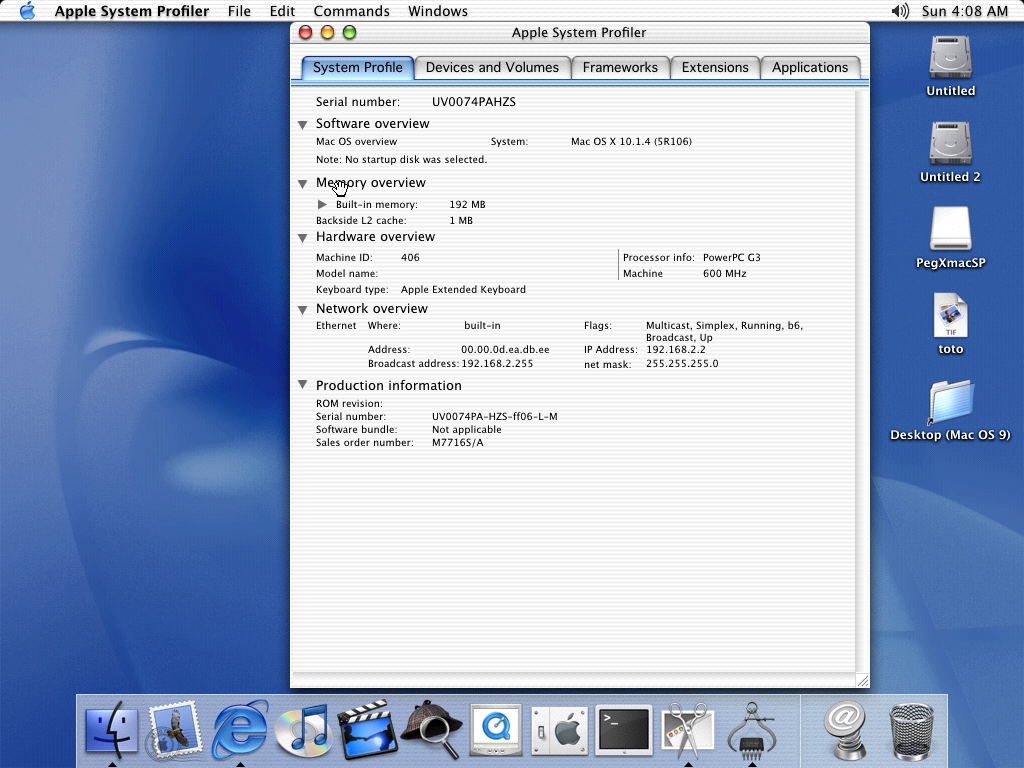Open the Apple System Profiler application menu
The height and width of the screenshot is (768, 1024).
point(132,11)
